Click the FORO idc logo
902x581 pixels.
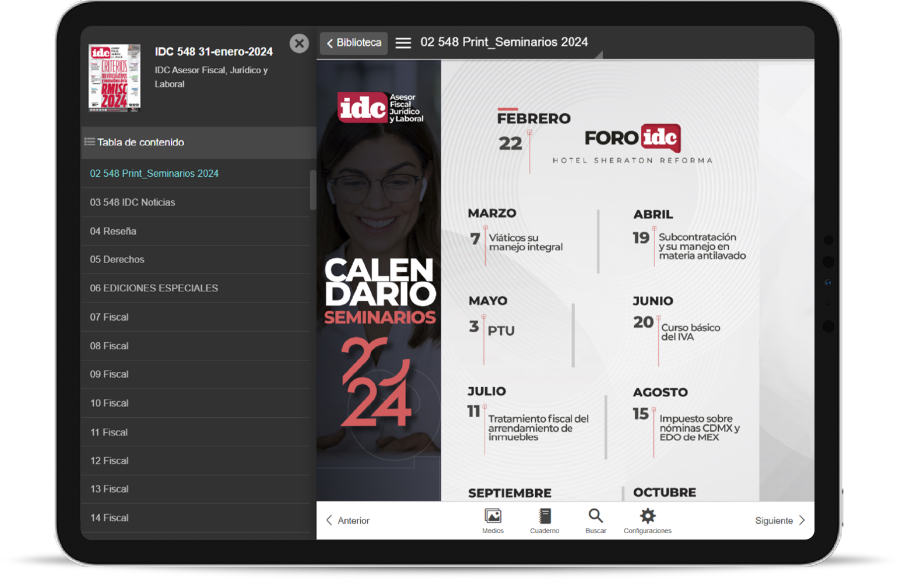pos(633,138)
